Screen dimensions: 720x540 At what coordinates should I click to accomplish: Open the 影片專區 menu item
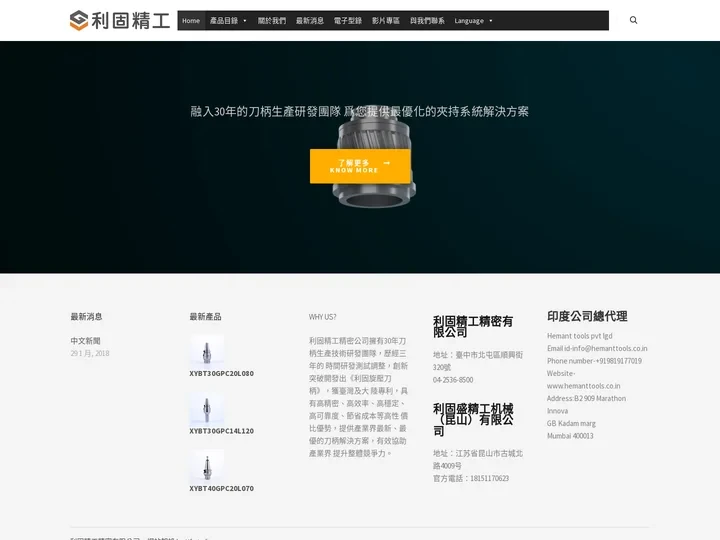coord(386,21)
